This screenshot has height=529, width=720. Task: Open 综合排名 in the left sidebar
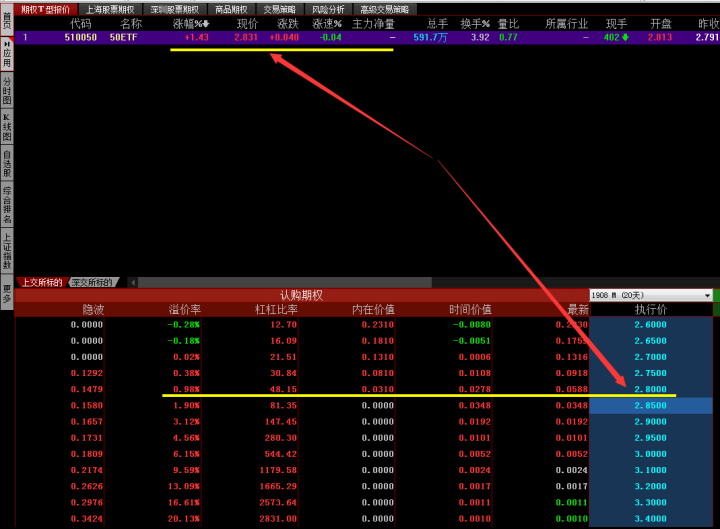(x=7, y=205)
